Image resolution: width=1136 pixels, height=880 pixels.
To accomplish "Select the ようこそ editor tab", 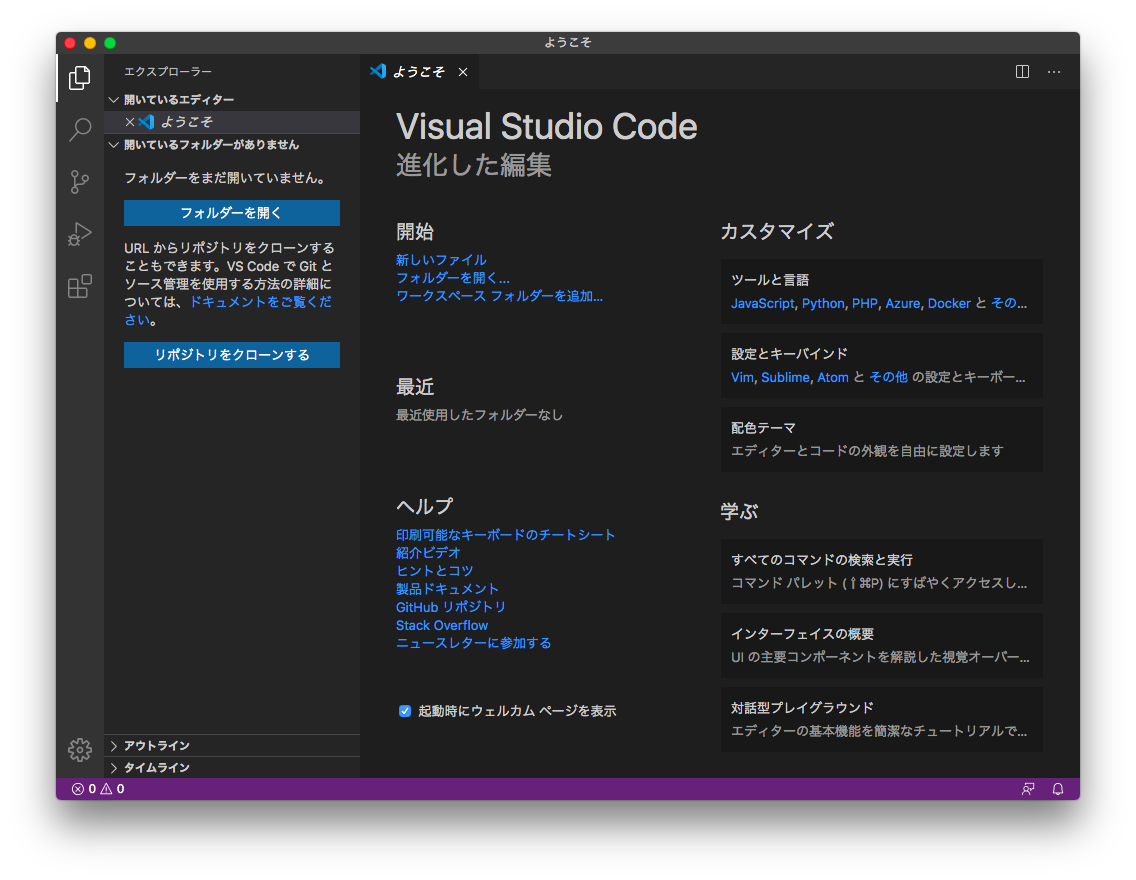I will pyautogui.click(x=418, y=72).
